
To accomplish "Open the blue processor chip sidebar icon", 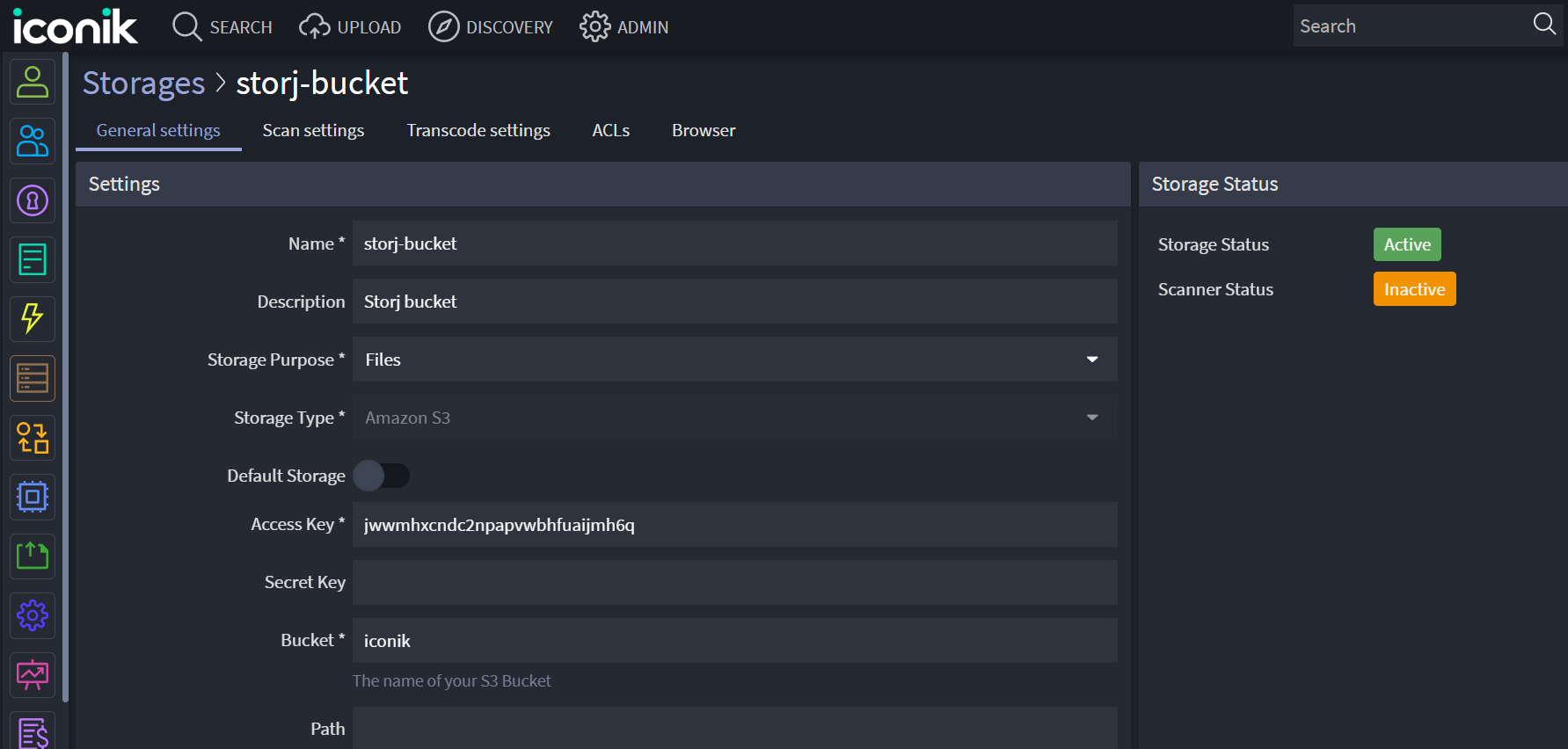I will [x=33, y=497].
